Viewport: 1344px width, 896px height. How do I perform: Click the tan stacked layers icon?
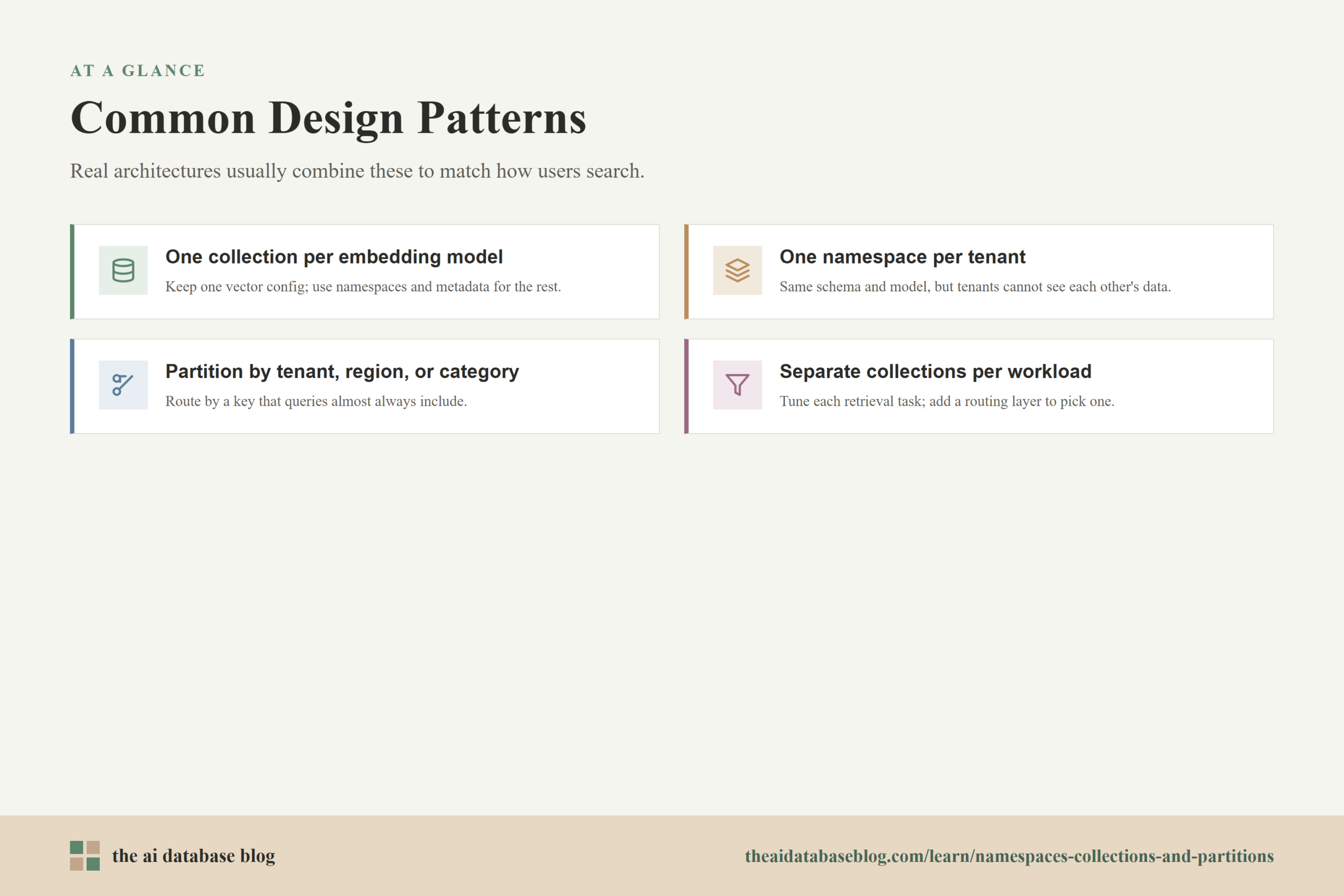[737, 270]
